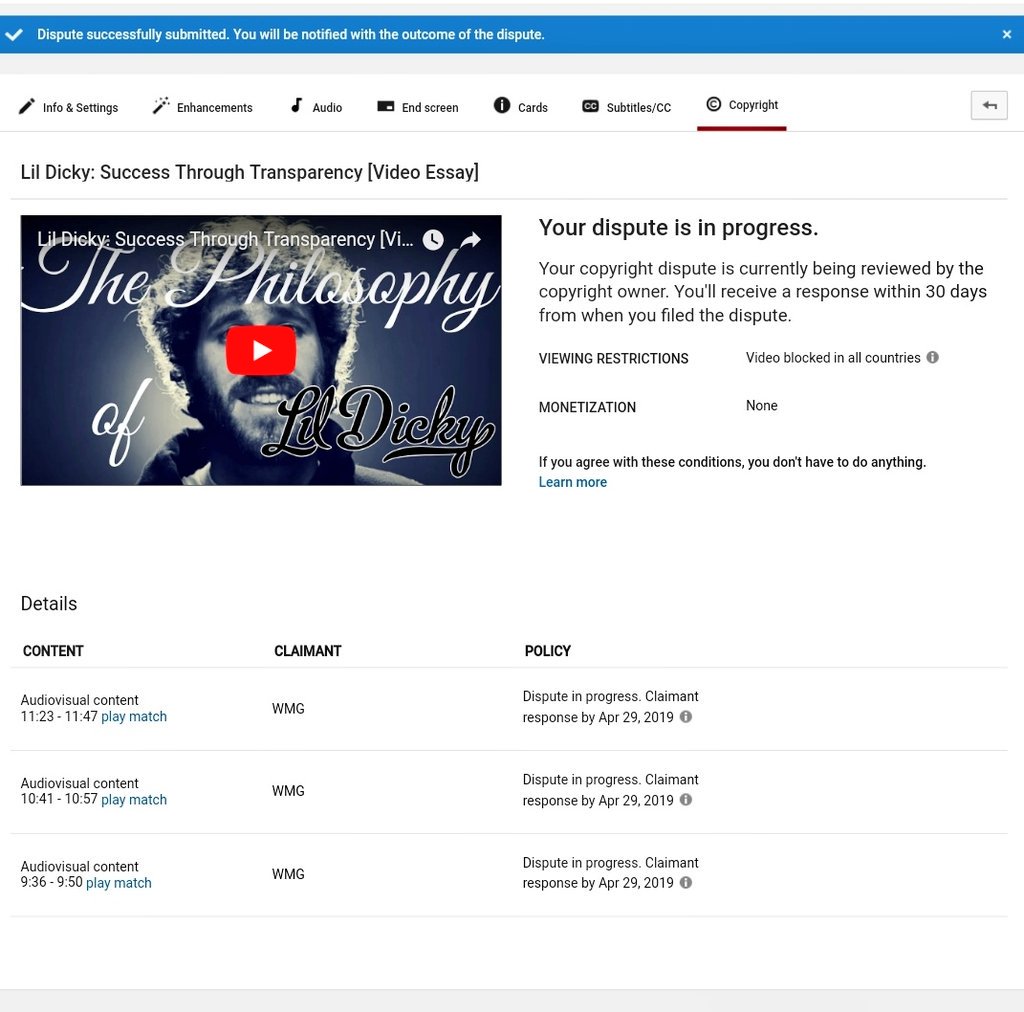Viewport: 1024px width, 1012px height.
Task: Click the monetization value 'None'
Action: 761,405
